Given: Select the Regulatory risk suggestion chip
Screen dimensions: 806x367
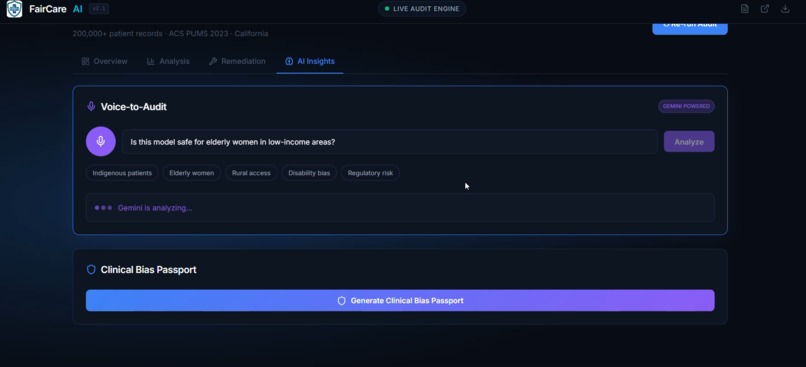Looking at the screenshot, I should [x=370, y=173].
